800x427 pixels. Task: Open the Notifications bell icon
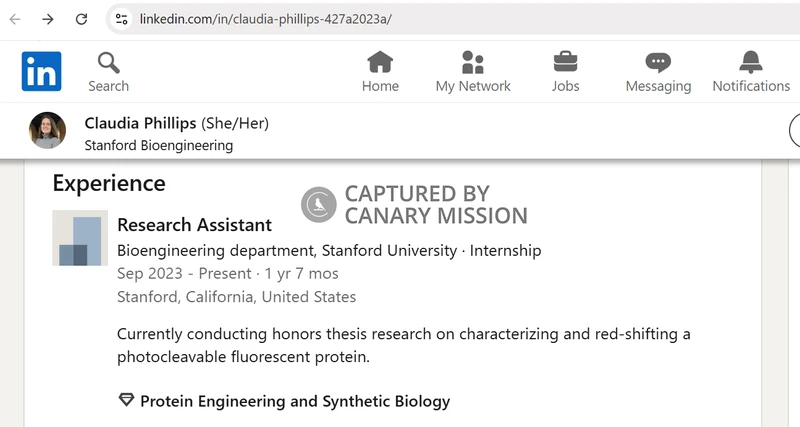751,62
